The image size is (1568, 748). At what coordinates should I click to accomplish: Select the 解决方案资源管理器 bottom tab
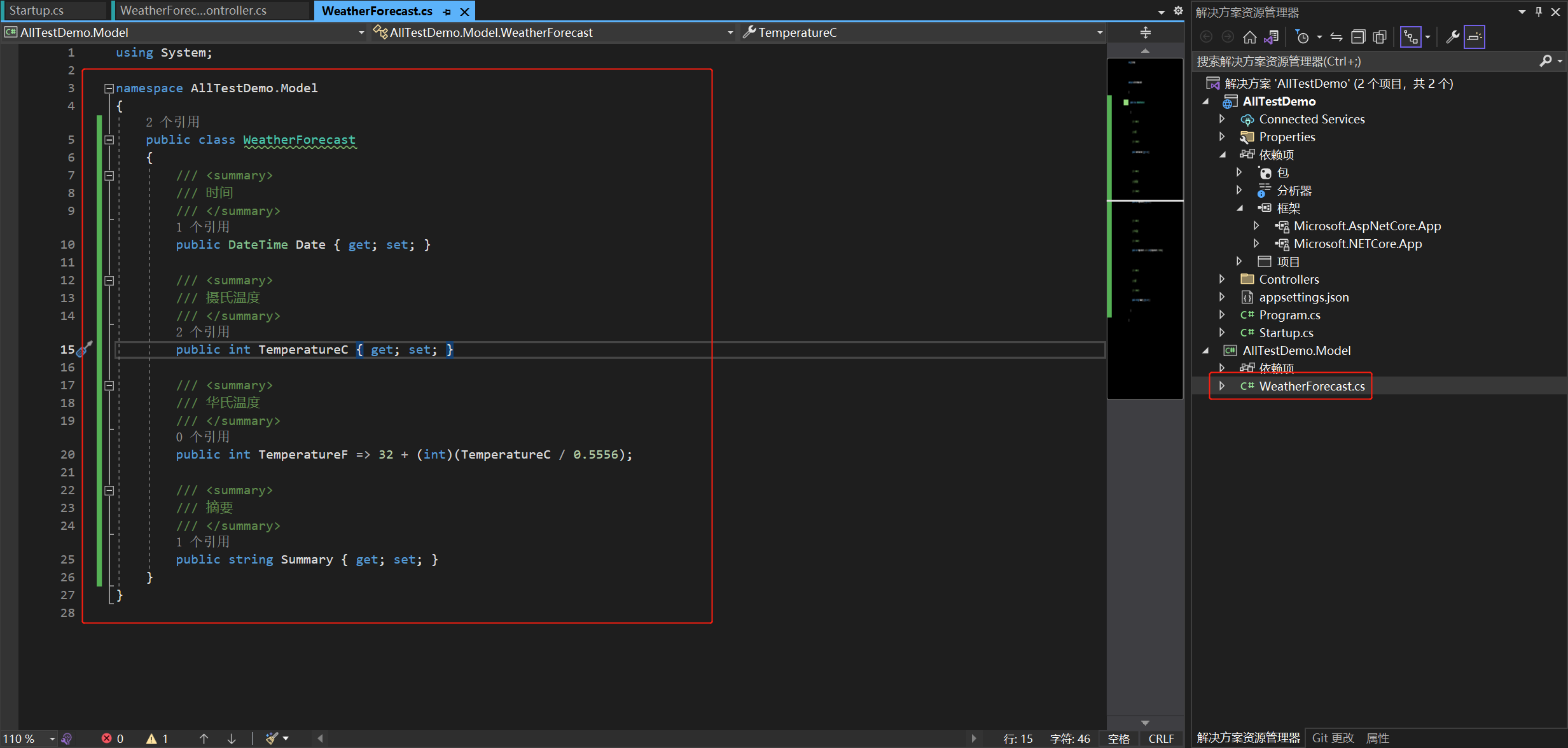point(1248,738)
